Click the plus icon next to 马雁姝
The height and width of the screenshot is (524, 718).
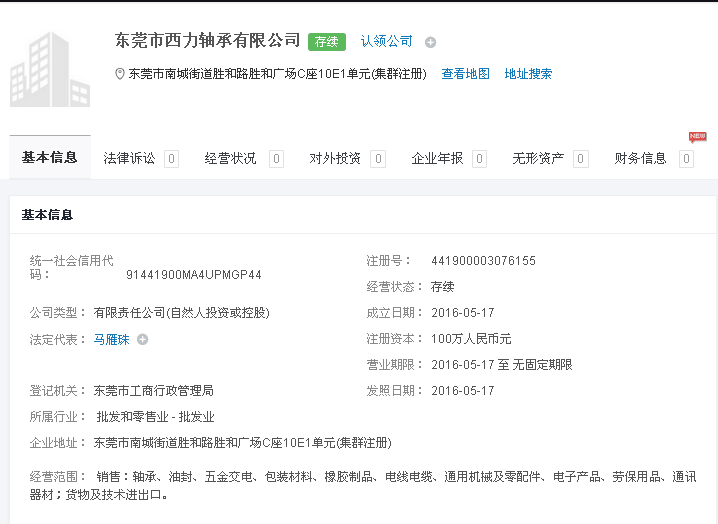click(x=142, y=339)
